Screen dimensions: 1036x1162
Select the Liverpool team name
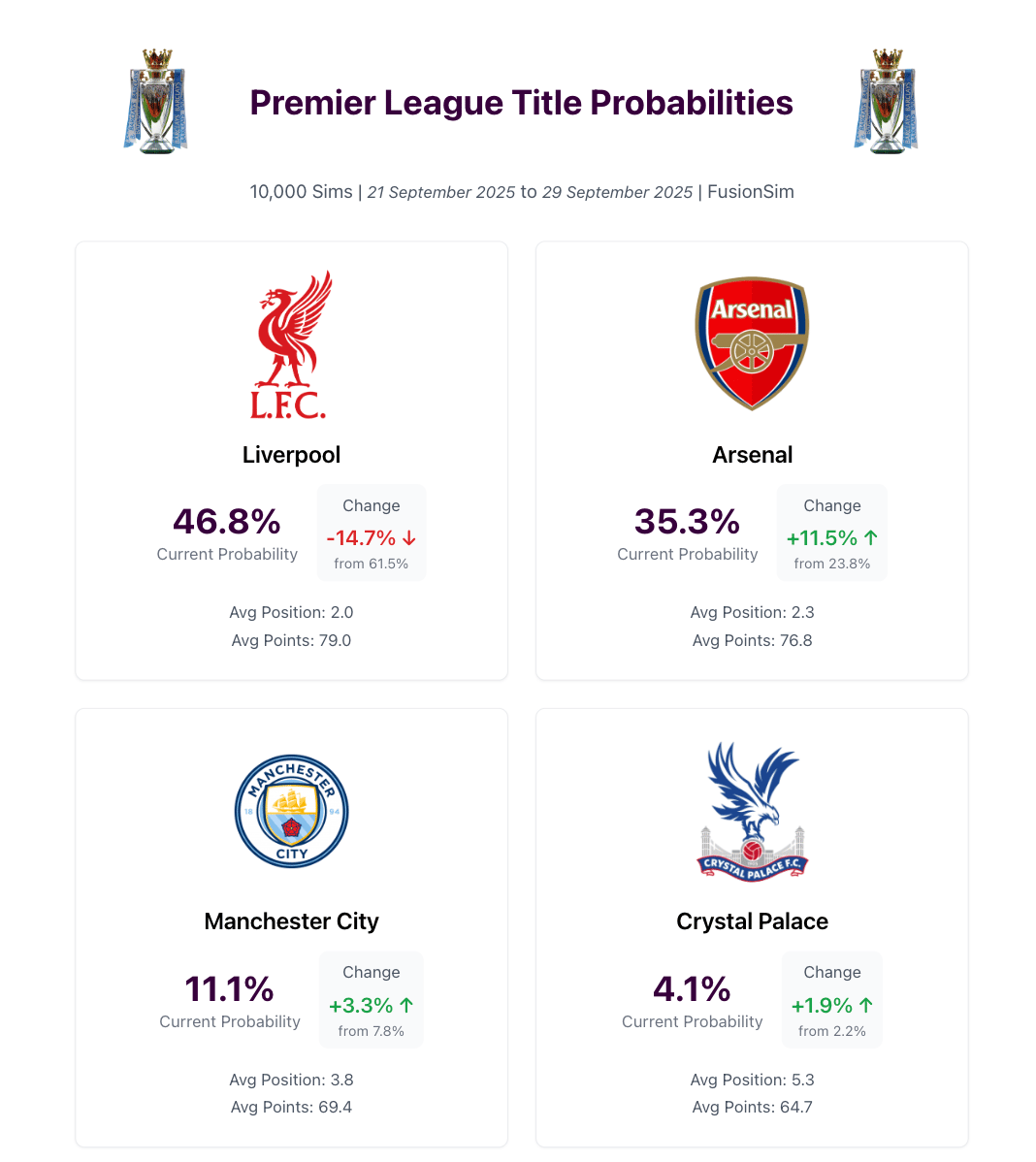(x=291, y=455)
